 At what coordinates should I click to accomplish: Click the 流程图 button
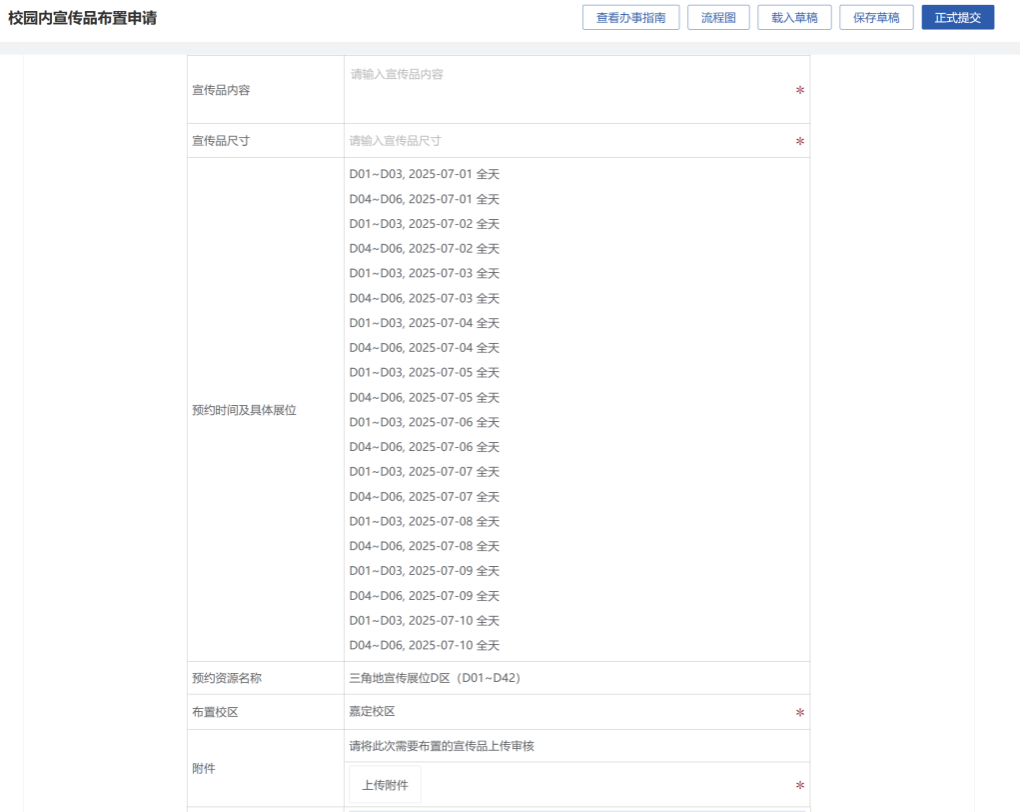pyautogui.click(x=718, y=18)
